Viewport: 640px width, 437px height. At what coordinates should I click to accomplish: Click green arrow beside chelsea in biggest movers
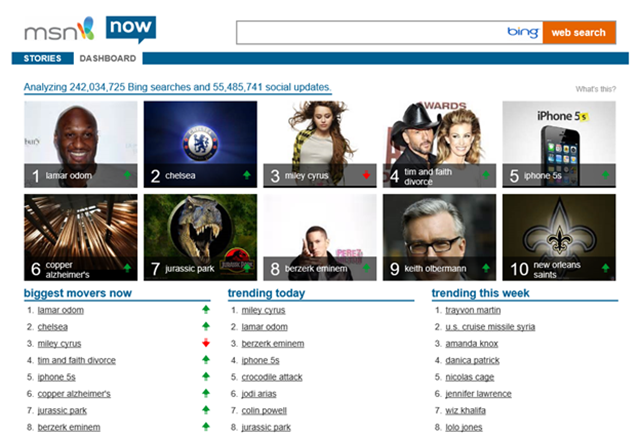(x=206, y=326)
